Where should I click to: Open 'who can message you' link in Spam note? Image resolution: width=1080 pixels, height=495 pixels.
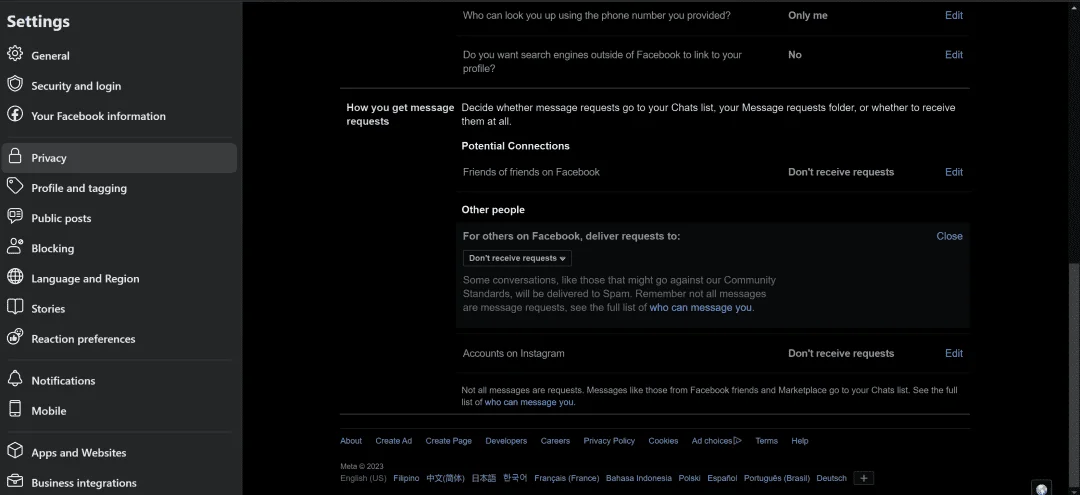(x=700, y=308)
